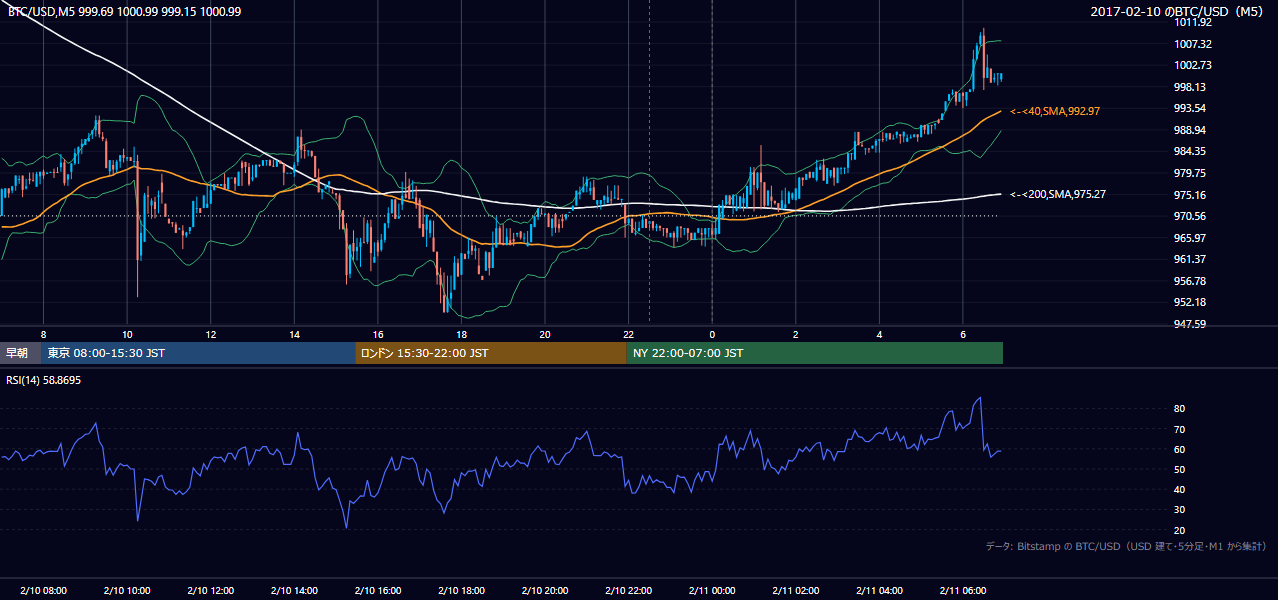Screen dimensions: 1278x600
Task: Click the price axis value 979.75
Action: tap(1190, 173)
